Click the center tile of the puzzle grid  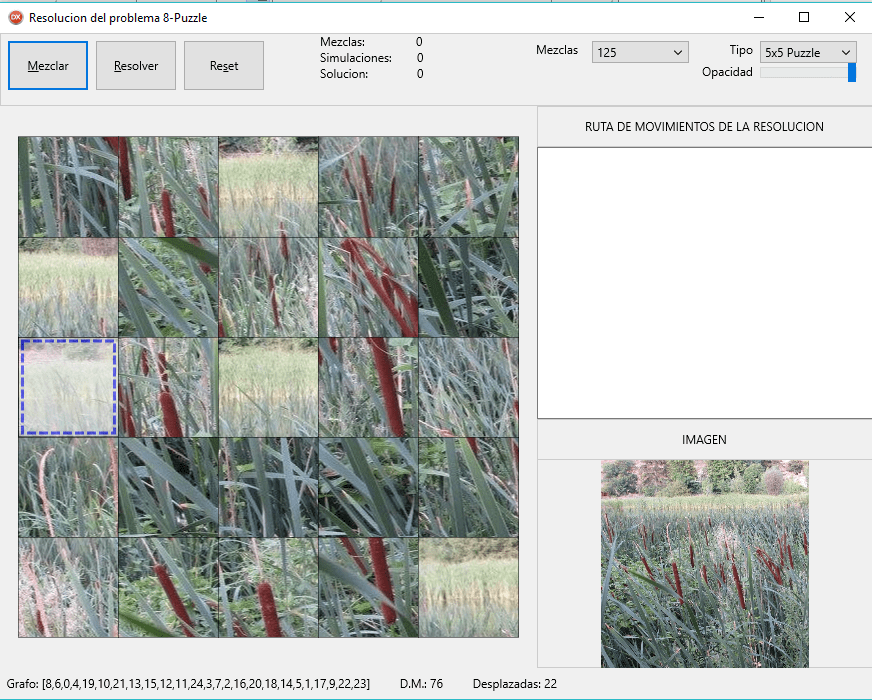click(x=268, y=387)
